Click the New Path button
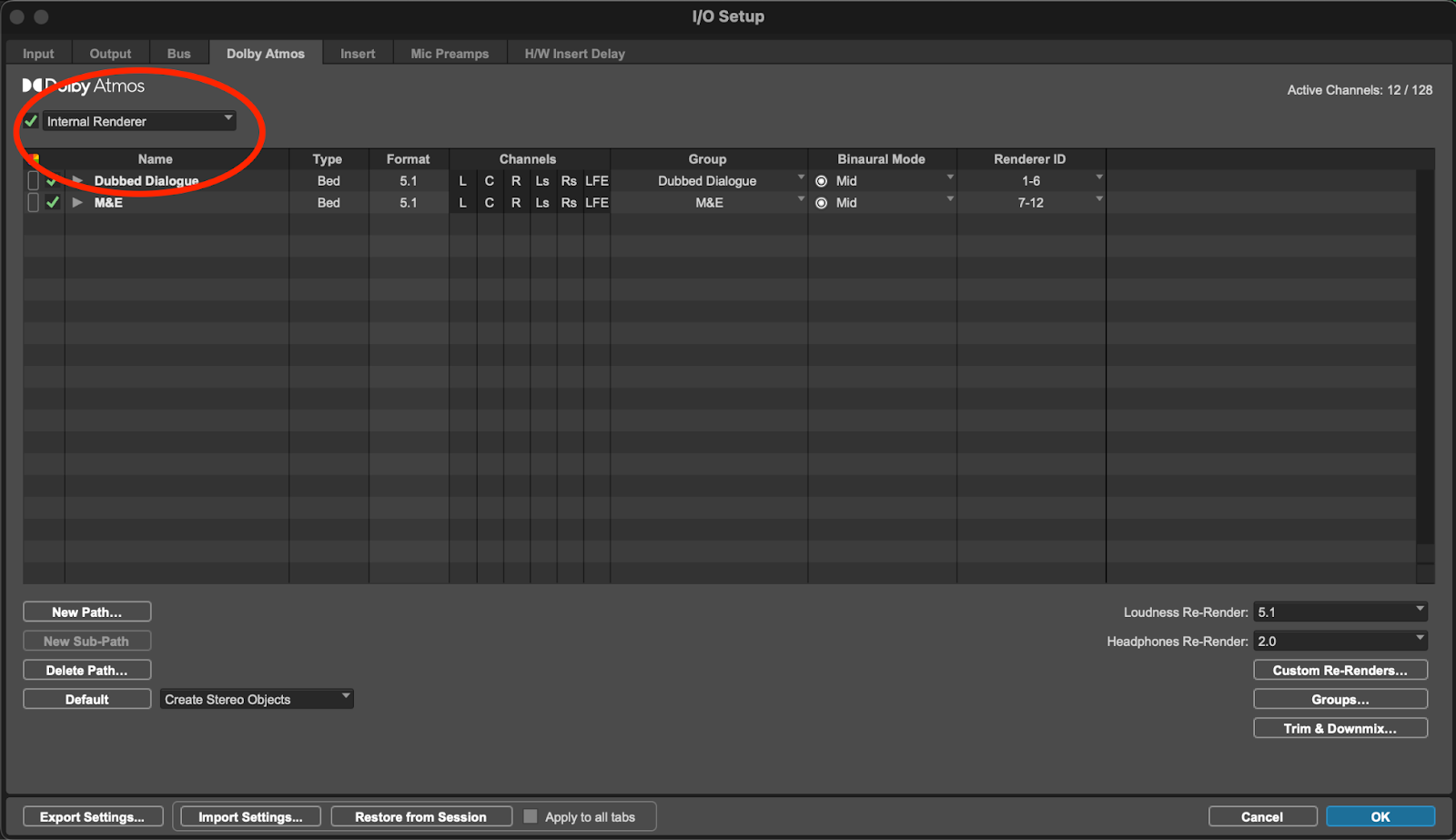Image resolution: width=1456 pixels, height=840 pixels. click(x=87, y=612)
